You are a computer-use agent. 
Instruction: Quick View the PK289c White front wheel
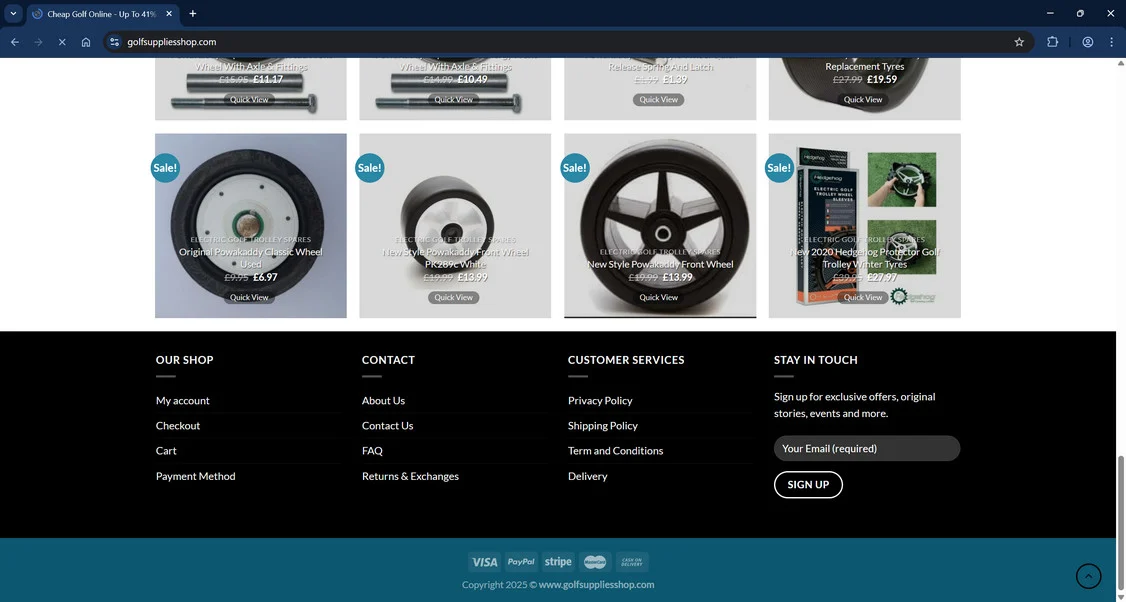pos(454,297)
